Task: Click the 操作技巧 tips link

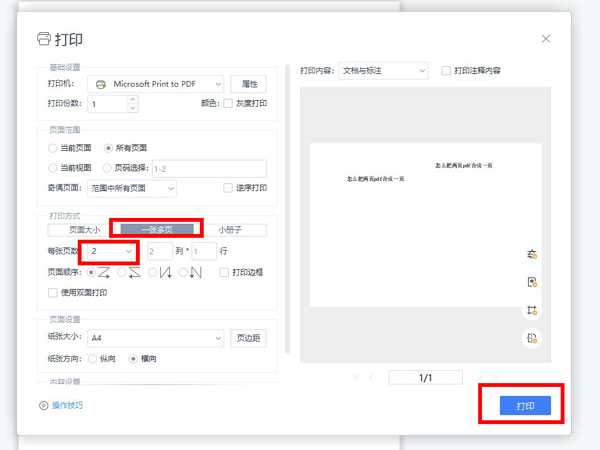Action: tap(67, 405)
